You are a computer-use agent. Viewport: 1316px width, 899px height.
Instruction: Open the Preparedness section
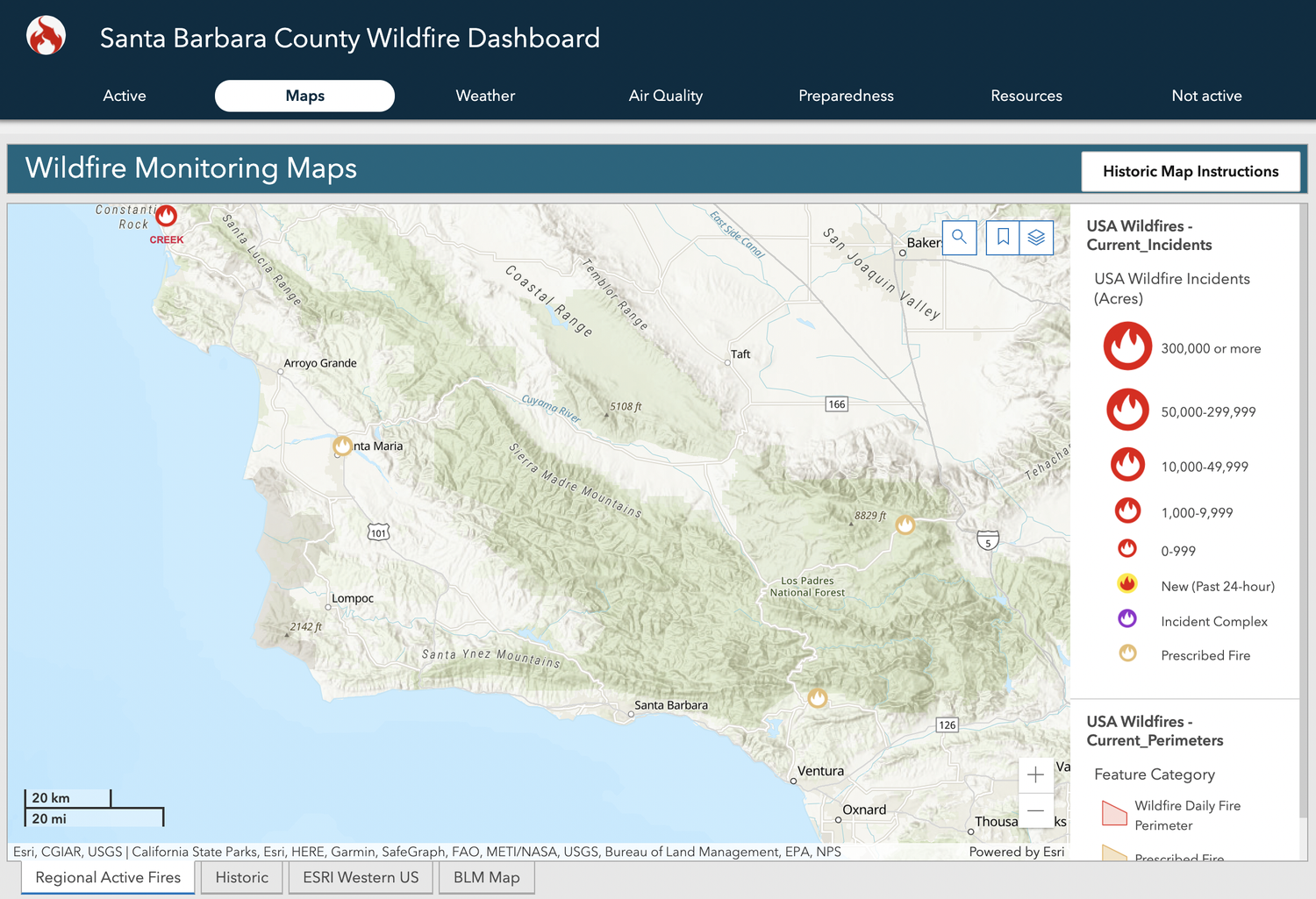(x=846, y=96)
